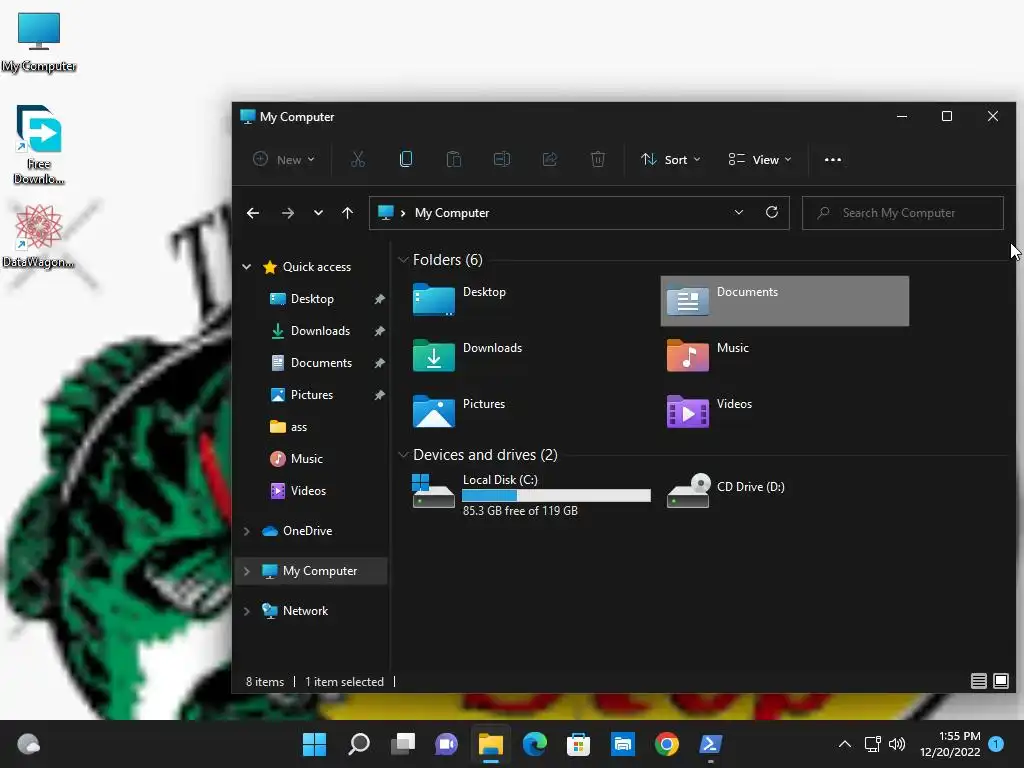Click the Free Download desktop shortcut
Screen dimensions: 1024x768
[x=39, y=144]
